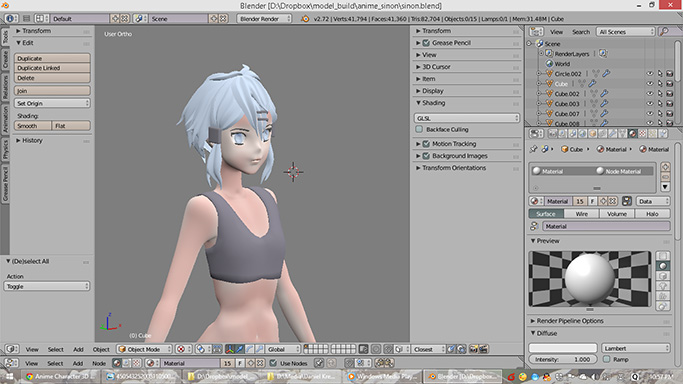Select sphere preview shape for material

click(663, 266)
